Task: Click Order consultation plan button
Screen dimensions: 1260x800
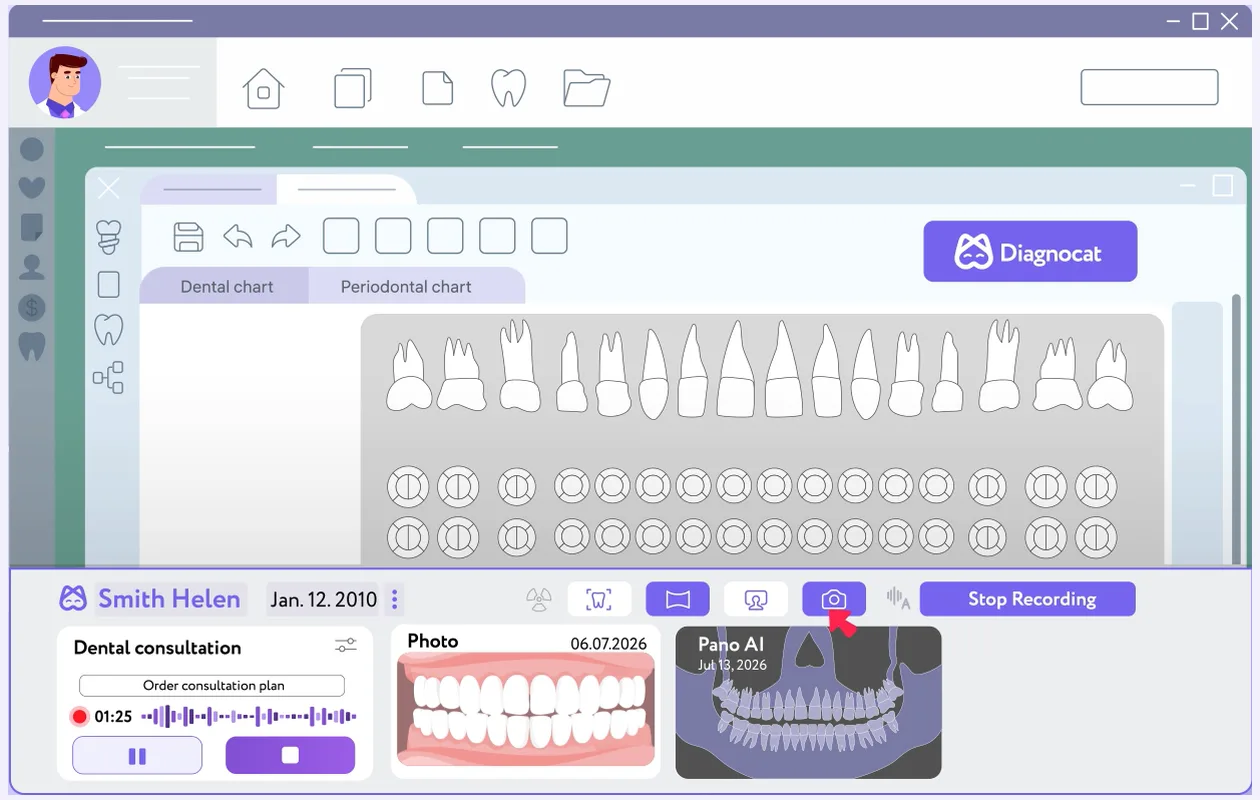Action: tap(212, 686)
